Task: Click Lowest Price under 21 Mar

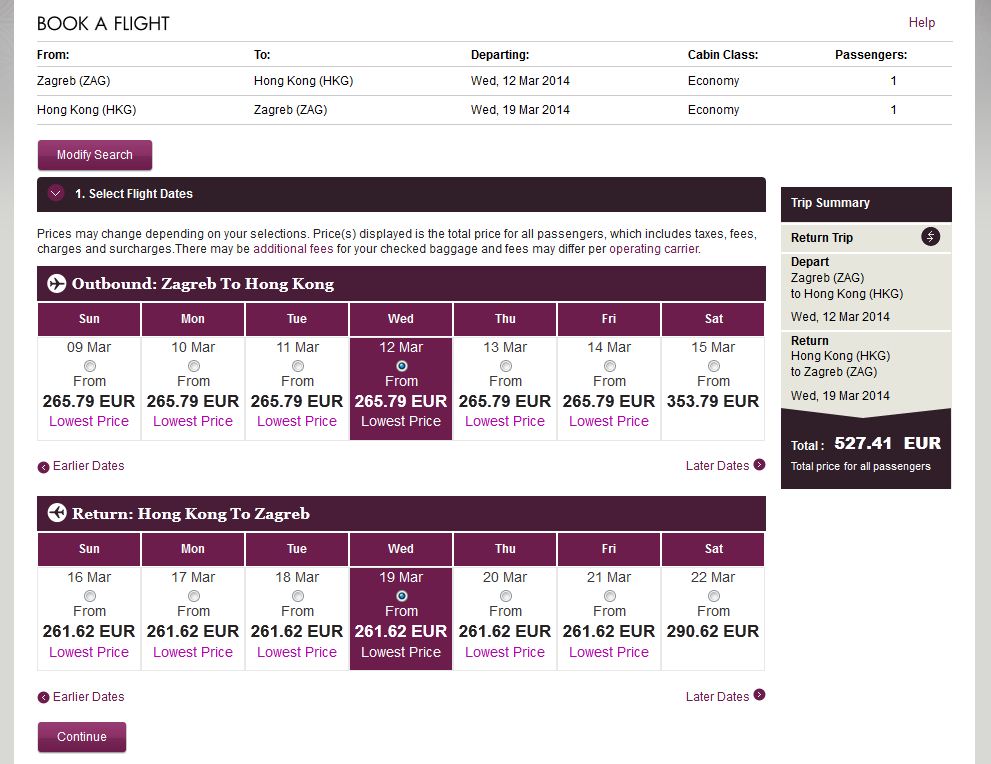Action: click(609, 652)
